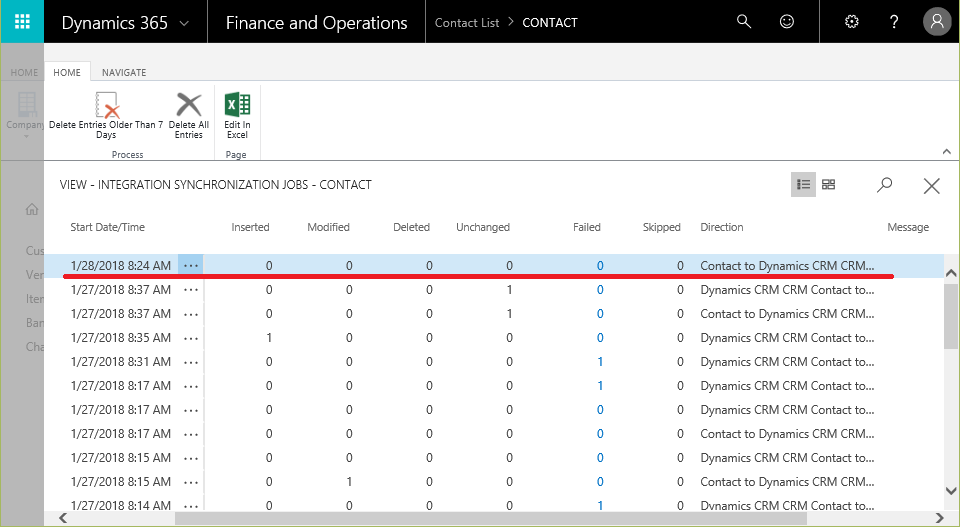Click the Message column header

908,227
